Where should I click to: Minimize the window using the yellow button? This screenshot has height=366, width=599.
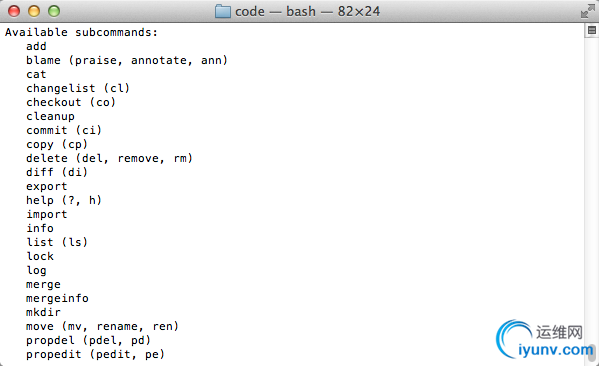point(34,11)
